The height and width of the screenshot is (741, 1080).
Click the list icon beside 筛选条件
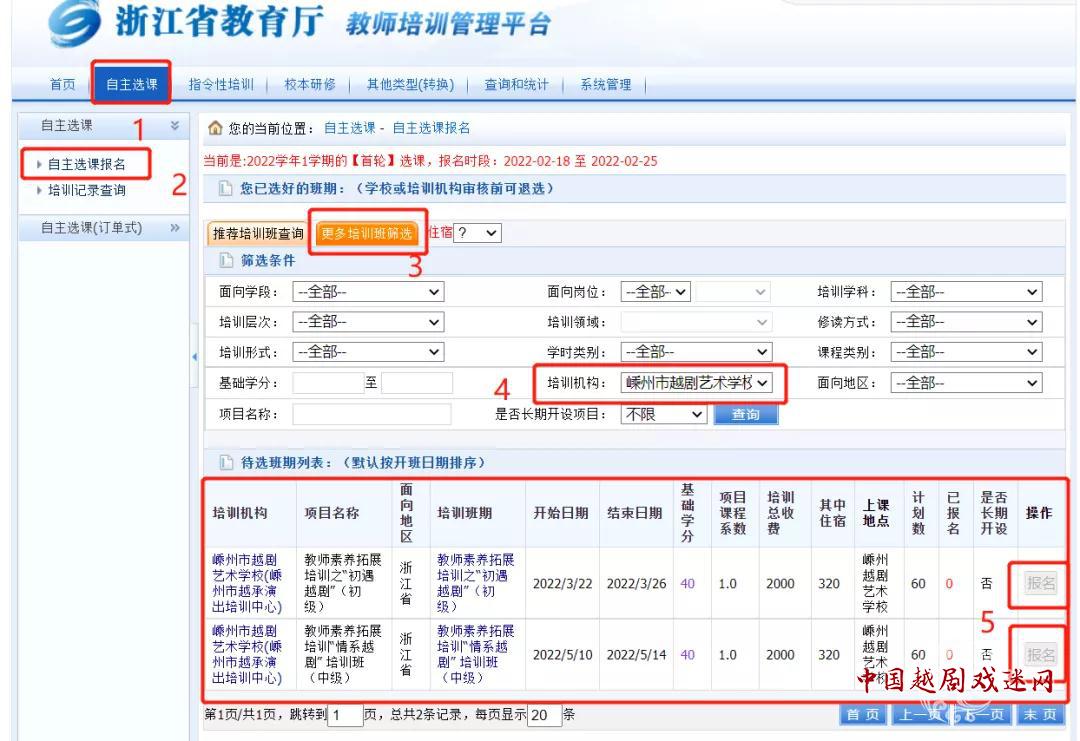point(225,259)
